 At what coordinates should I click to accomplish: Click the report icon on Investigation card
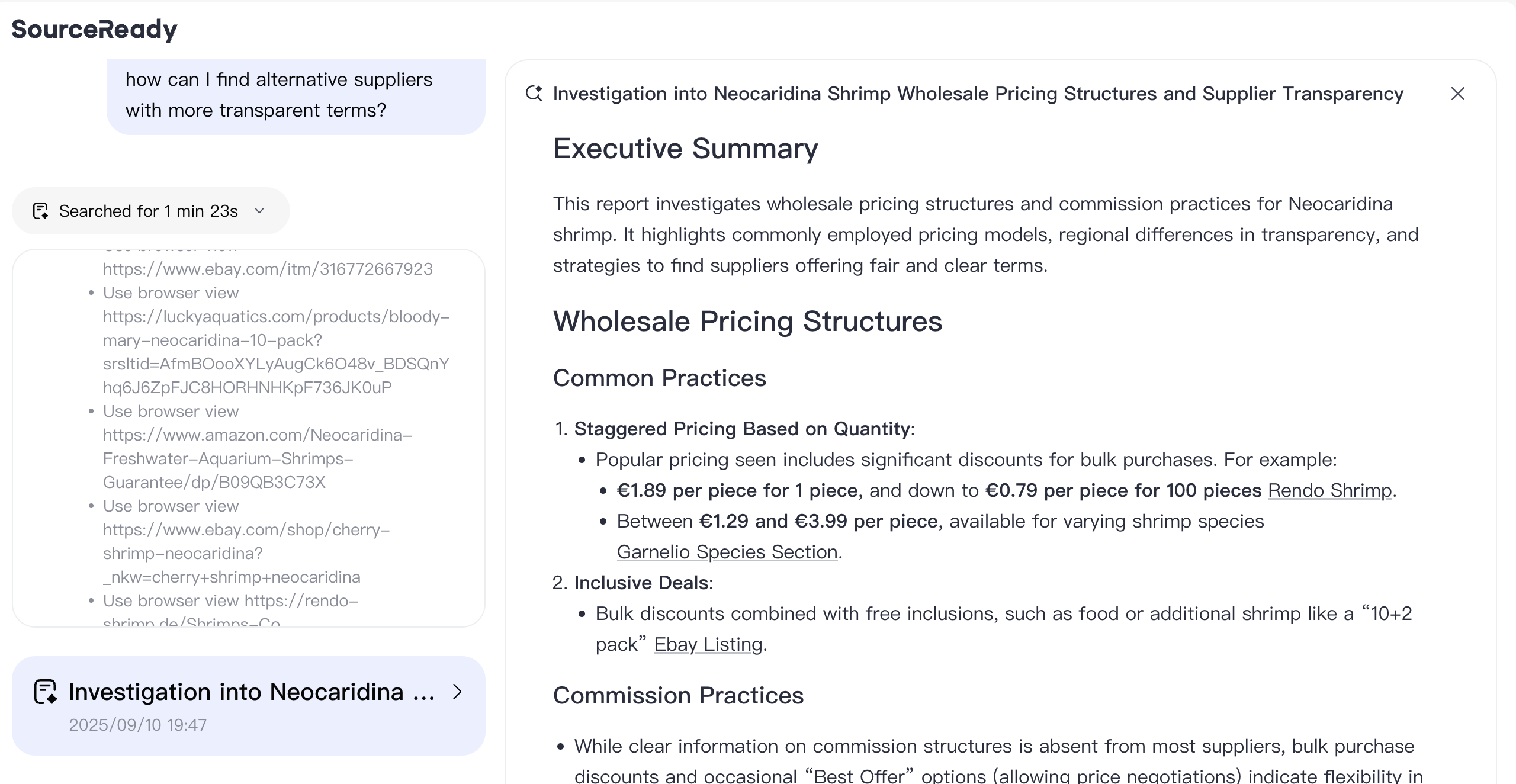coord(46,692)
